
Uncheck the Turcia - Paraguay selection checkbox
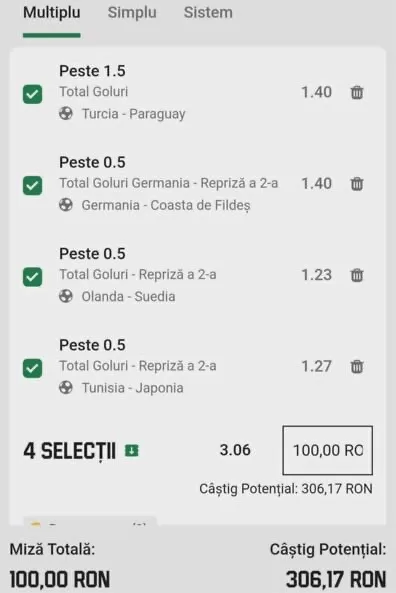pyautogui.click(x=33, y=94)
